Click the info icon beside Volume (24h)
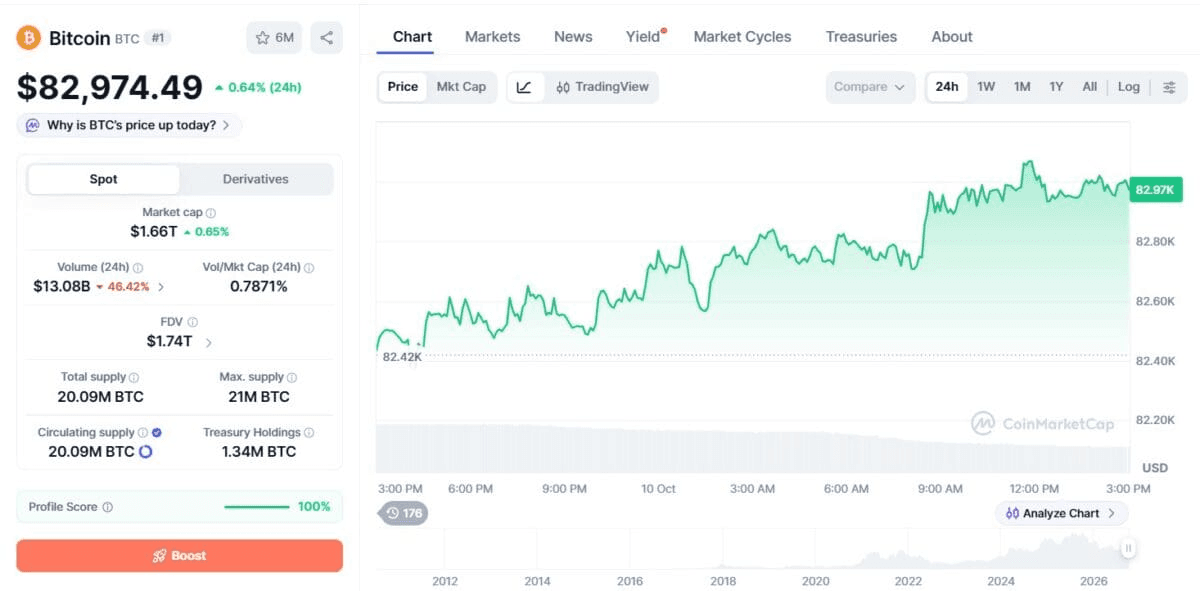Screen dimensions: 1200x591 click(x=138, y=268)
